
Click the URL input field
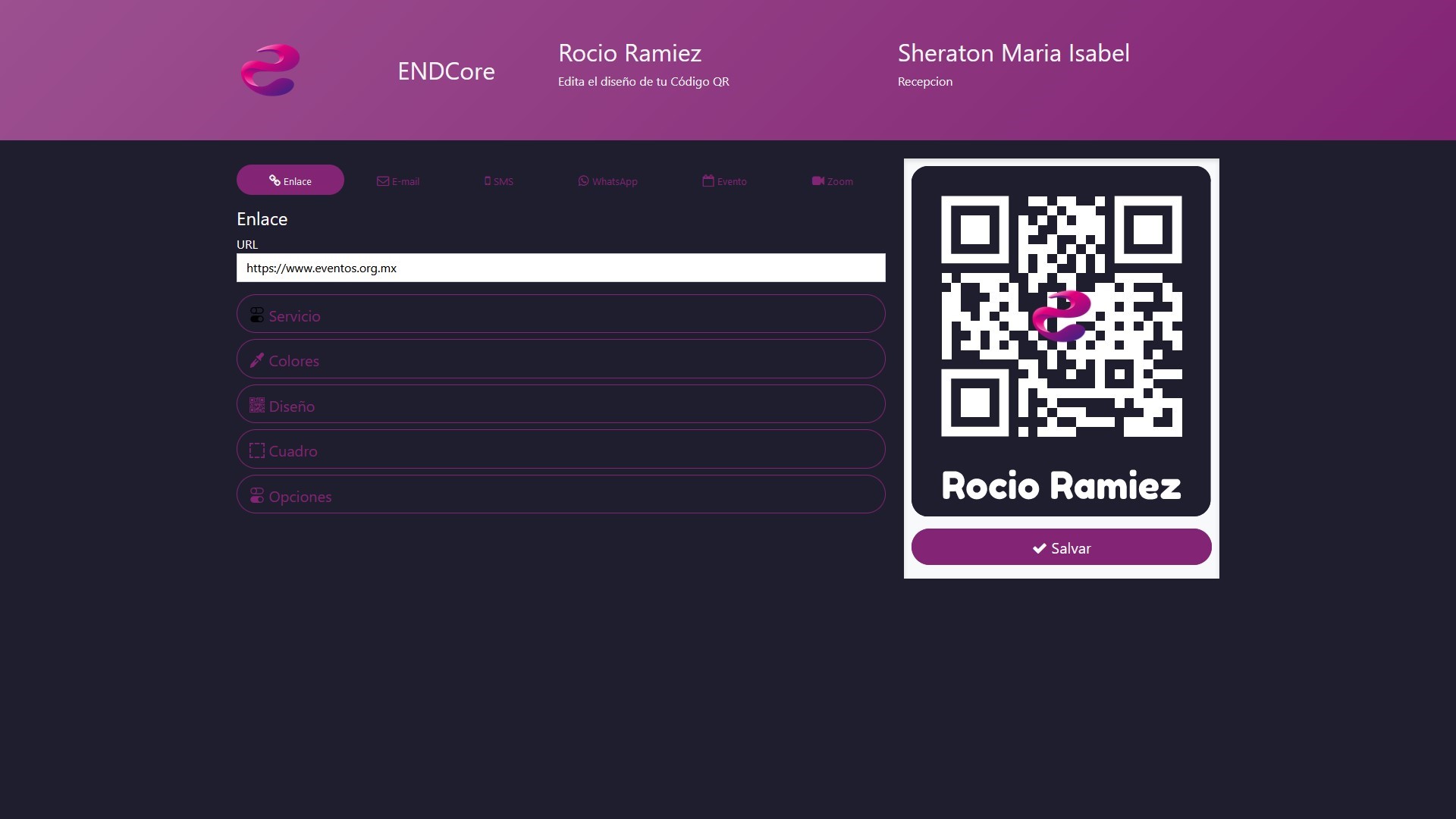pos(561,268)
